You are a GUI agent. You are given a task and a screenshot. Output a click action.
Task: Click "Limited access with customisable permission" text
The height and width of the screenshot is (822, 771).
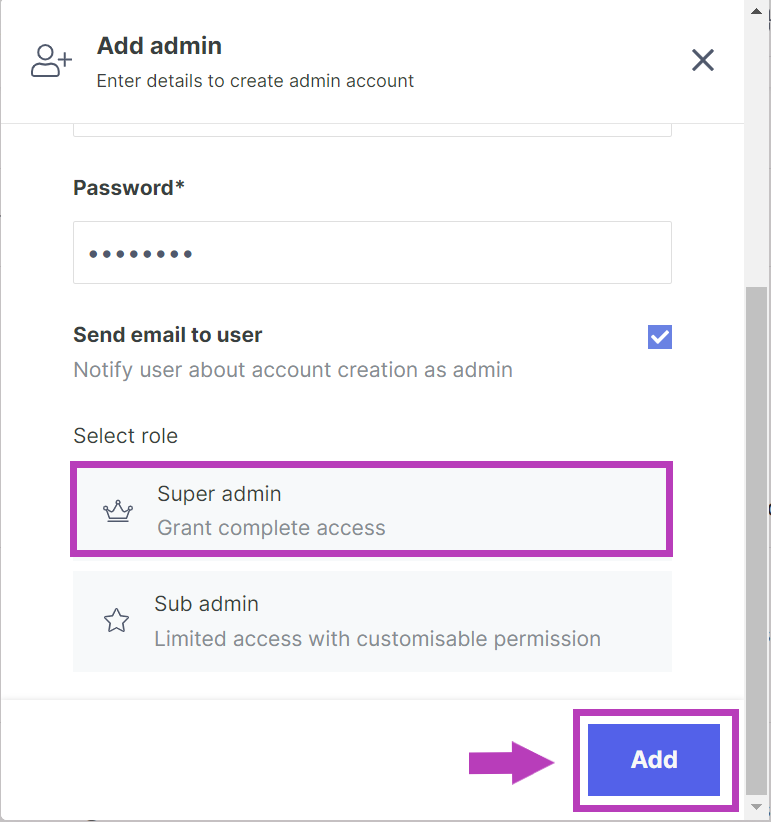[377, 638]
